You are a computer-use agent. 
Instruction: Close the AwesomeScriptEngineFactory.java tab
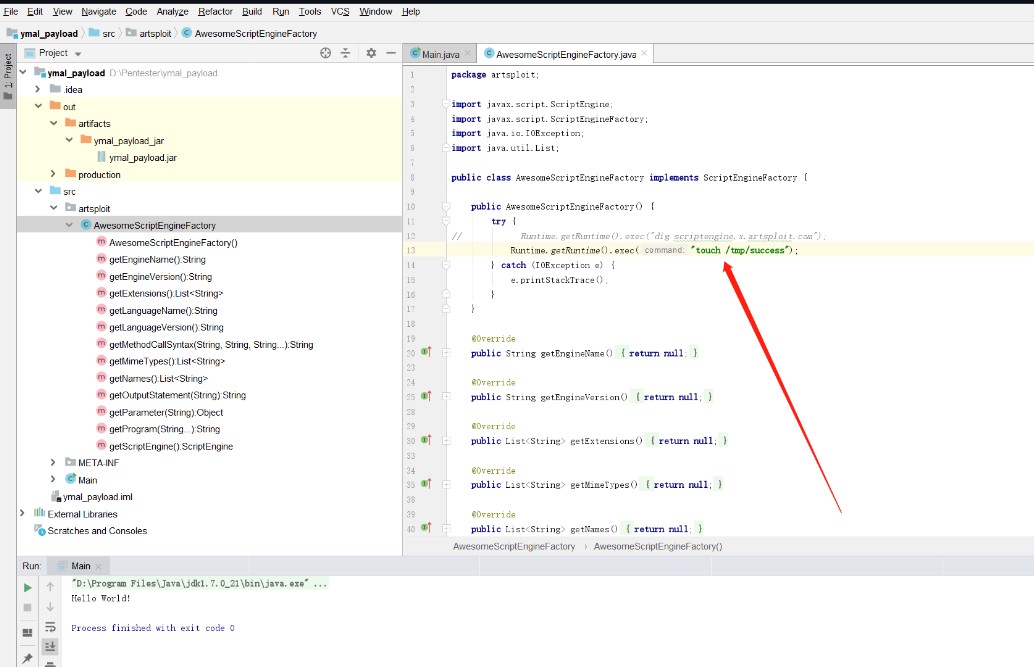(644, 54)
